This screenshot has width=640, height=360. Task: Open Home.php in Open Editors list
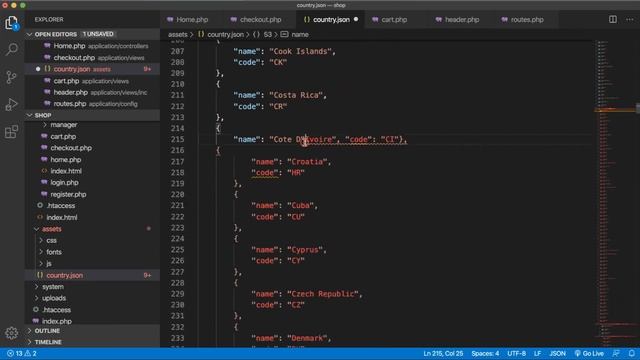(x=92, y=46)
